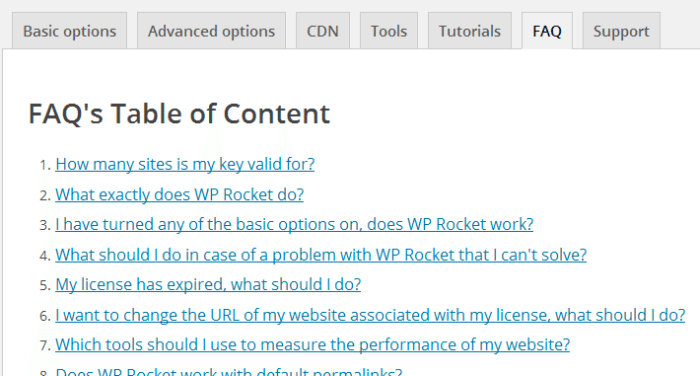Select the FAQ tab
The image size is (700, 376).
[x=547, y=31]
